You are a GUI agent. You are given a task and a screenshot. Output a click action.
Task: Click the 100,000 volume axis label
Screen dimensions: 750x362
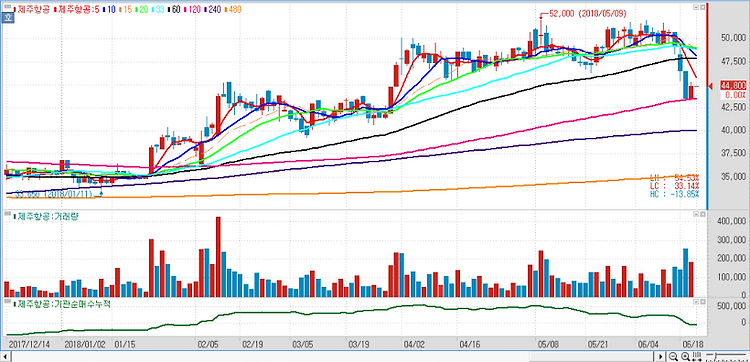pyautogui.click(x=732, y=277)
